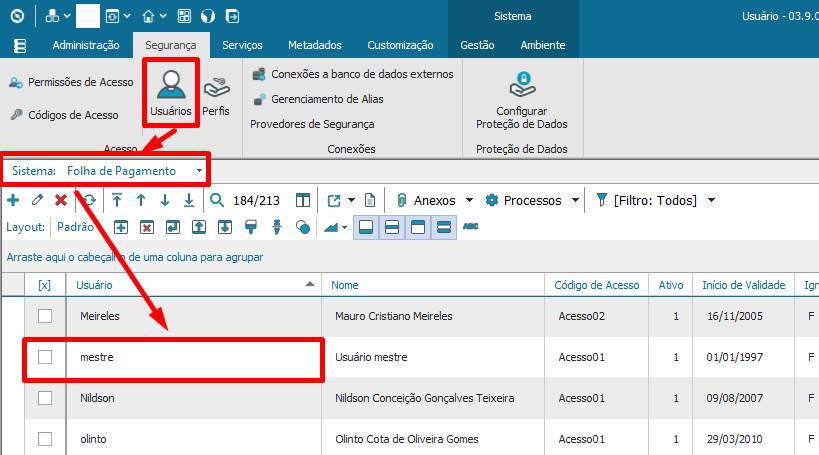Expand the Filtro Todos dropdown arrow
Image resolution: width=819 pixels, height=455 pixels.
(x=711, y=200)
